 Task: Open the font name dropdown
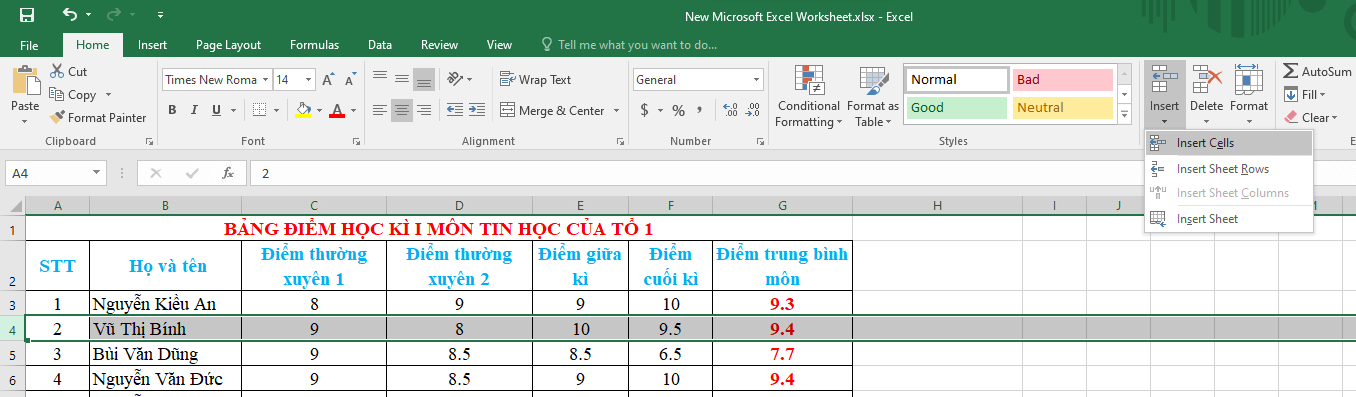pos(265,79)
